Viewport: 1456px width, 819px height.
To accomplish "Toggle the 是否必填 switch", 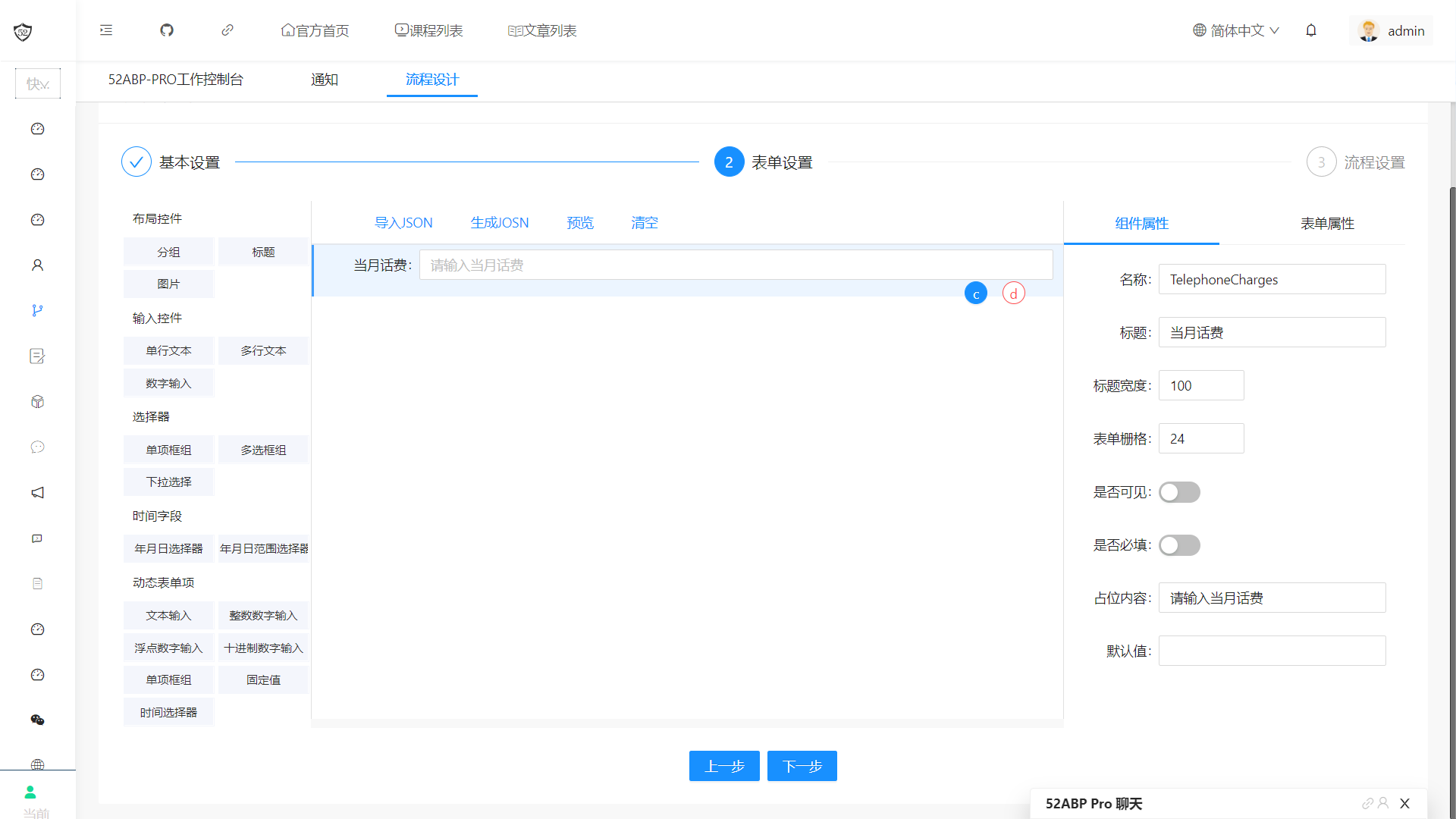I will 1179,545.
